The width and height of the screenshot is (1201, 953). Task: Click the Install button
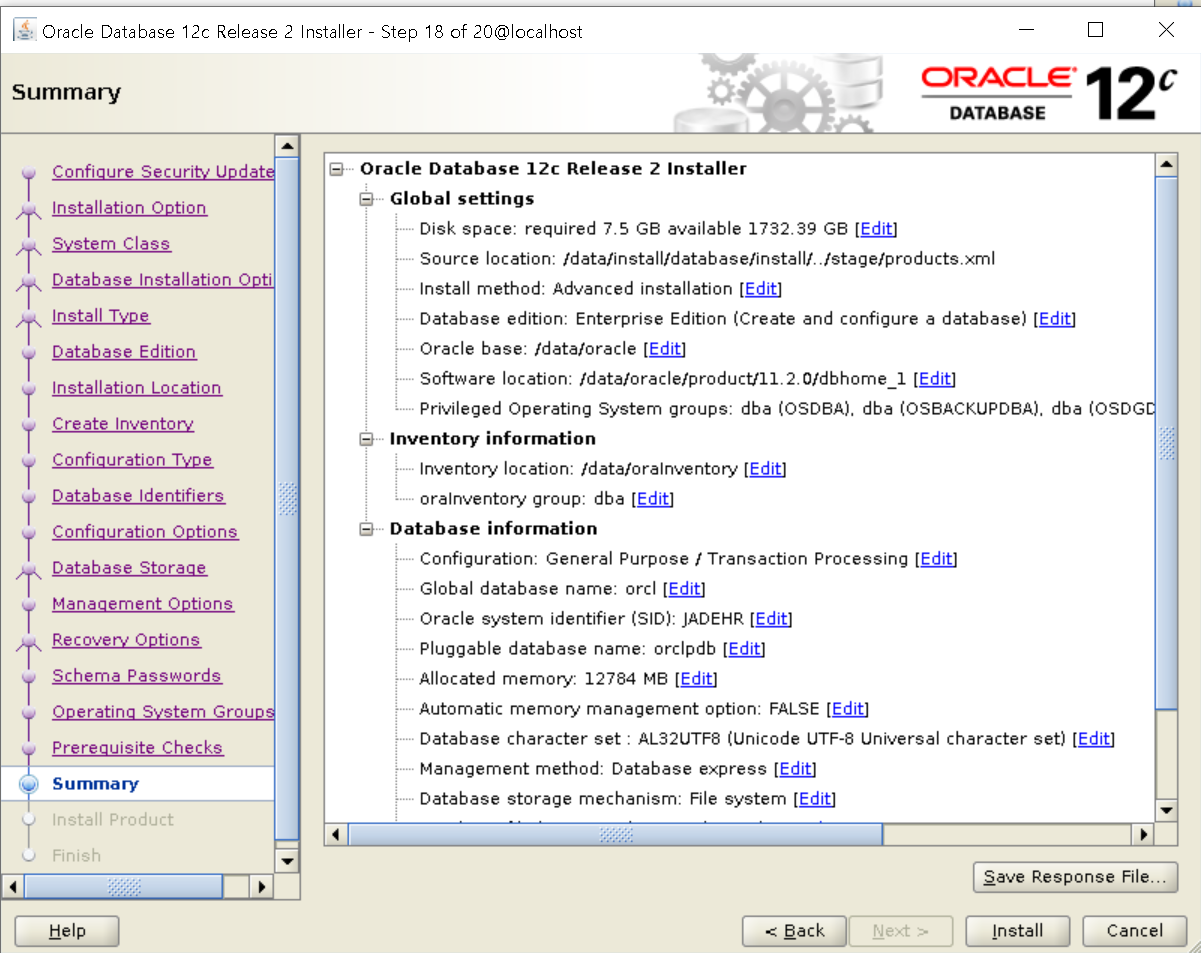click(x=1018, y=931)
